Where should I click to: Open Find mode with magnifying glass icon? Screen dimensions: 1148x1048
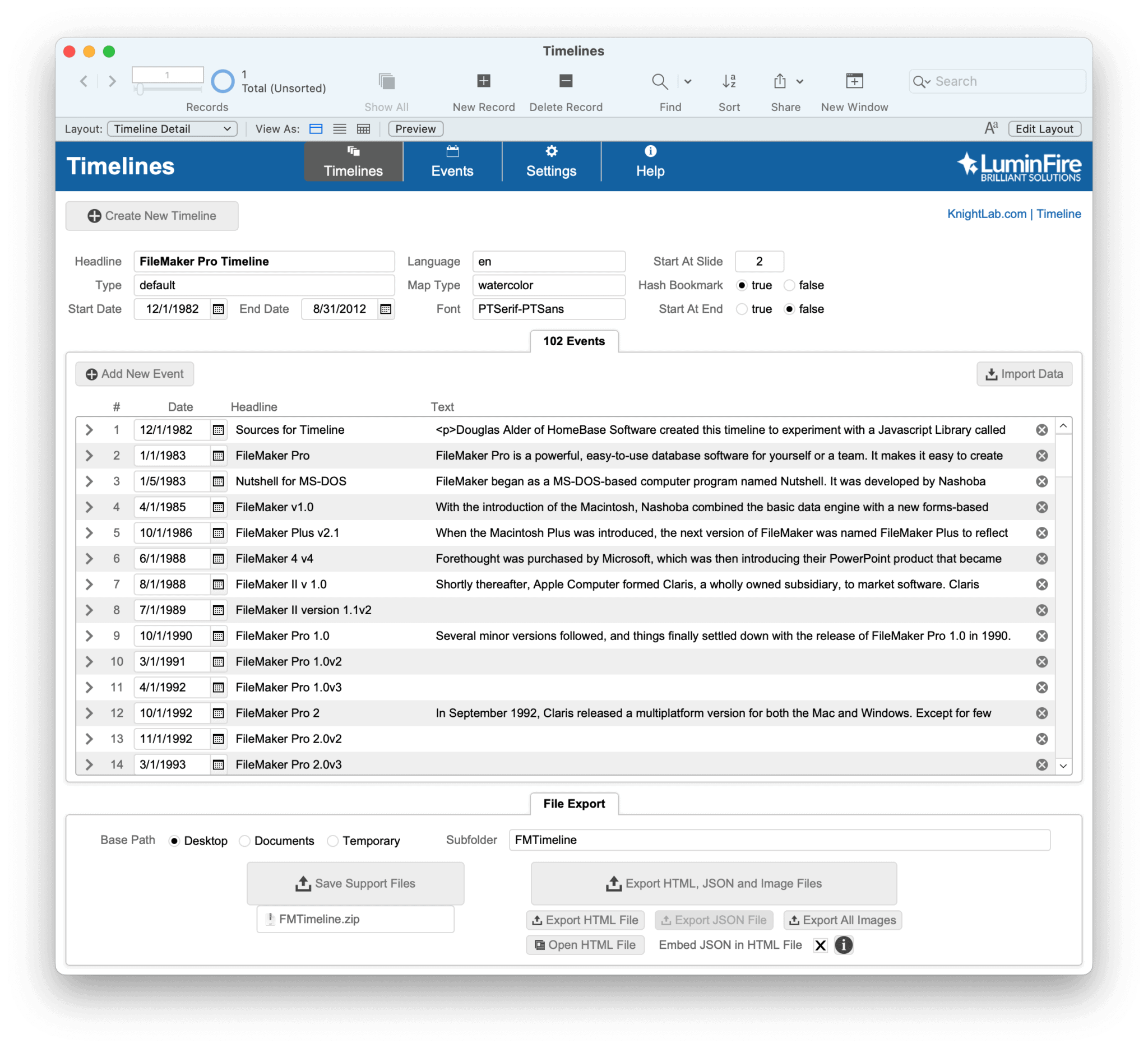coord(659,81)
